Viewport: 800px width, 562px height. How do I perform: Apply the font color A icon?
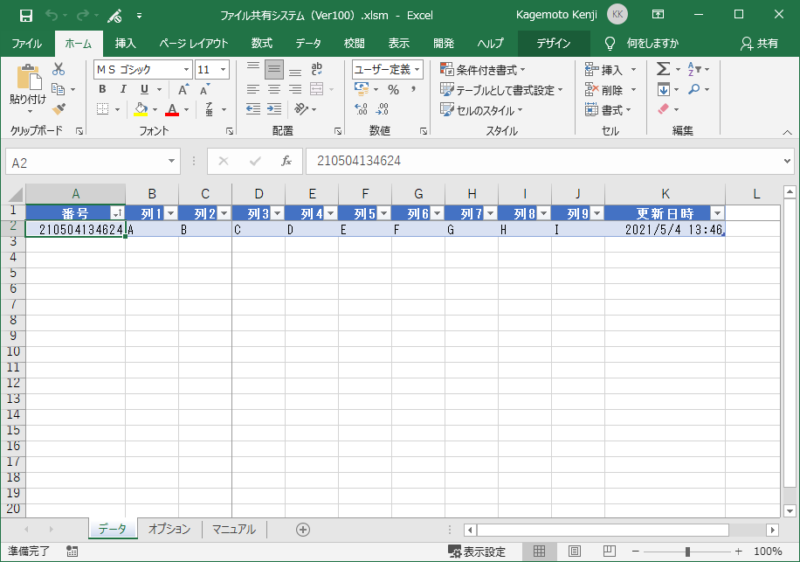point(172,109)
